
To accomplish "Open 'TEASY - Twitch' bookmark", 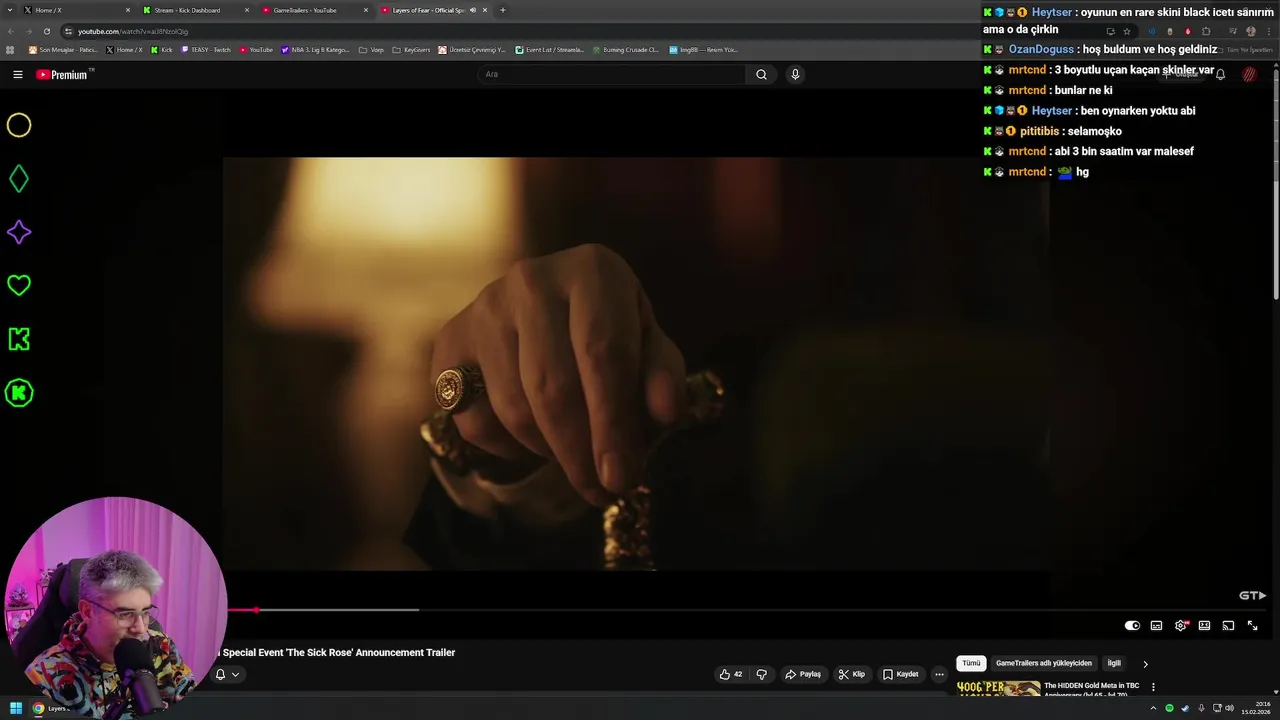I will (x=206, y=49).
